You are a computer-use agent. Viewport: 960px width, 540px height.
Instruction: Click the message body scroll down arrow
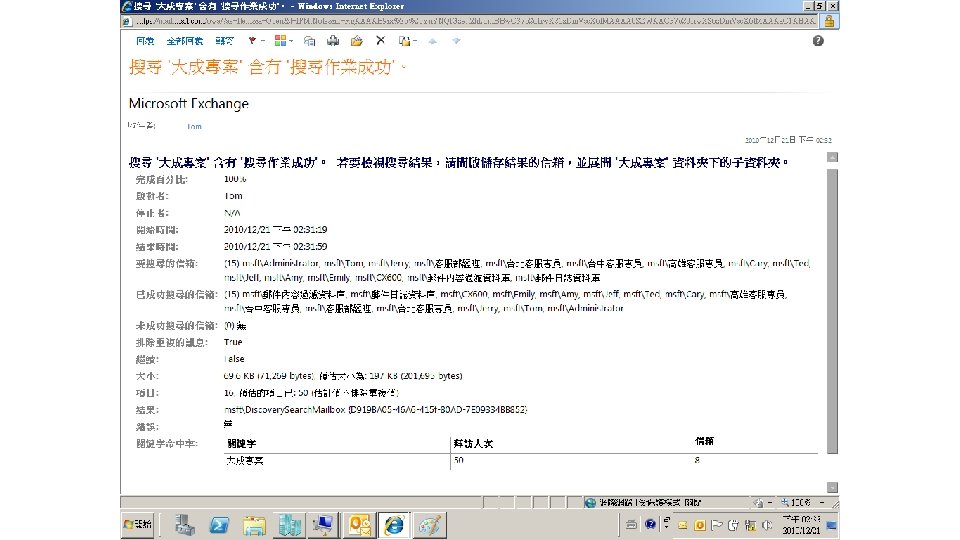coord(832,487)
